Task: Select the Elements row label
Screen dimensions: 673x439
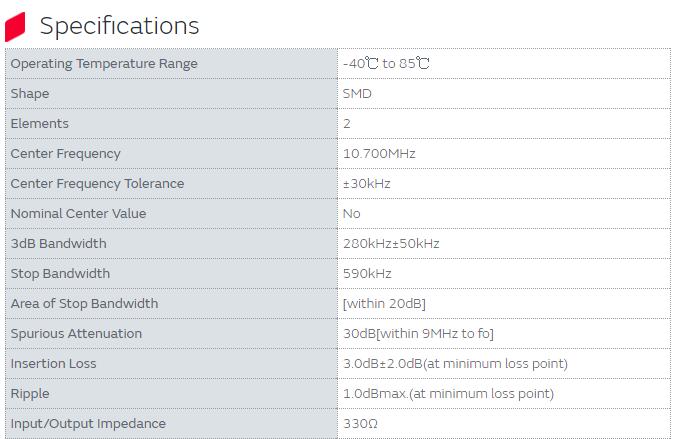Action: (39, 124)
